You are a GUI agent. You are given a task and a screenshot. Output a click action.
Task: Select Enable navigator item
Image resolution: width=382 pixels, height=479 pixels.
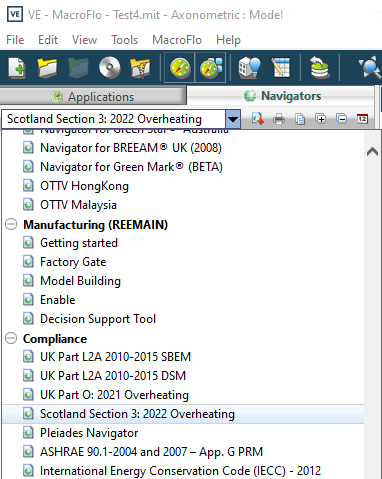[x=58, y=300]
